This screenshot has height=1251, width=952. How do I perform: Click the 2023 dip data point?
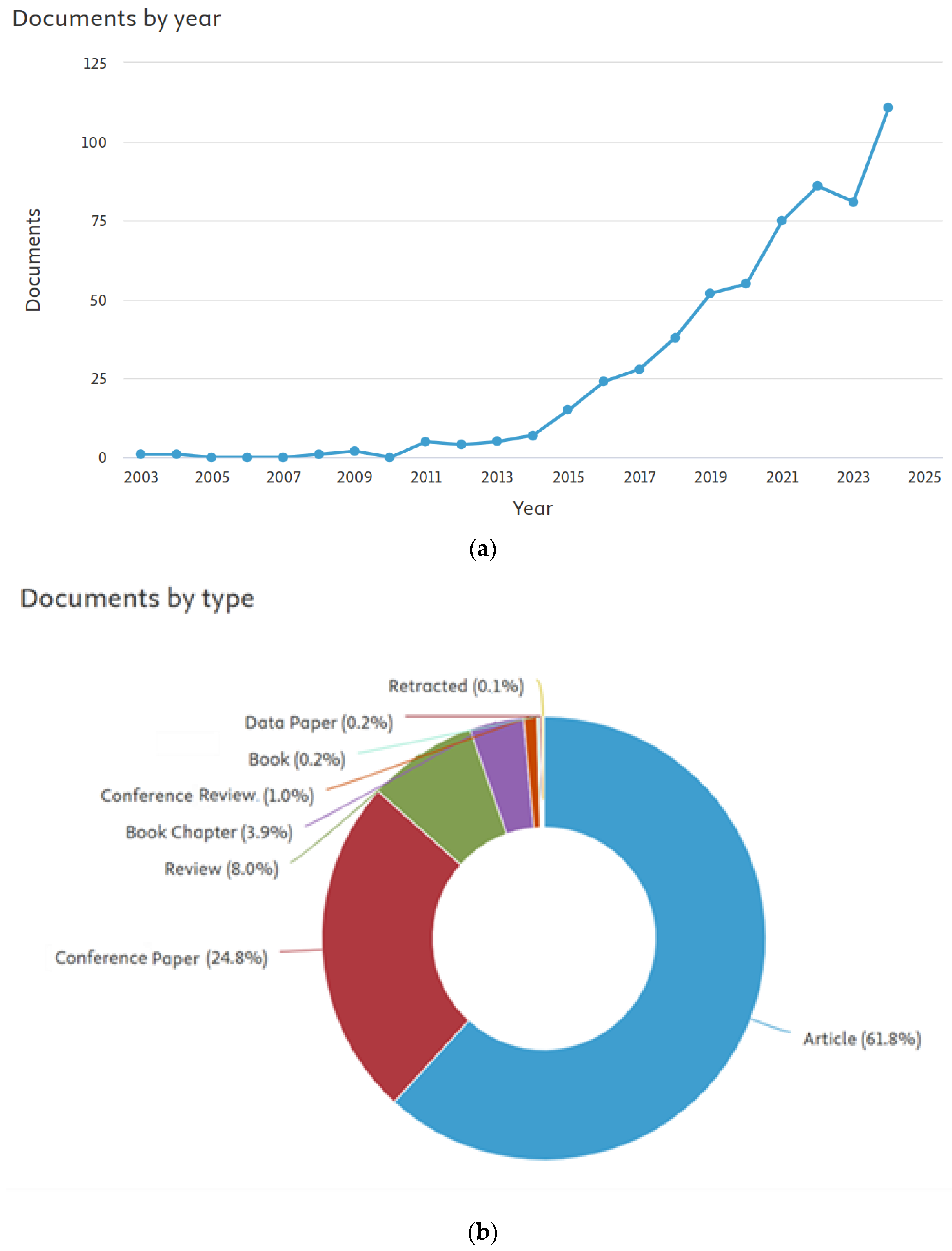click(853, 202)
